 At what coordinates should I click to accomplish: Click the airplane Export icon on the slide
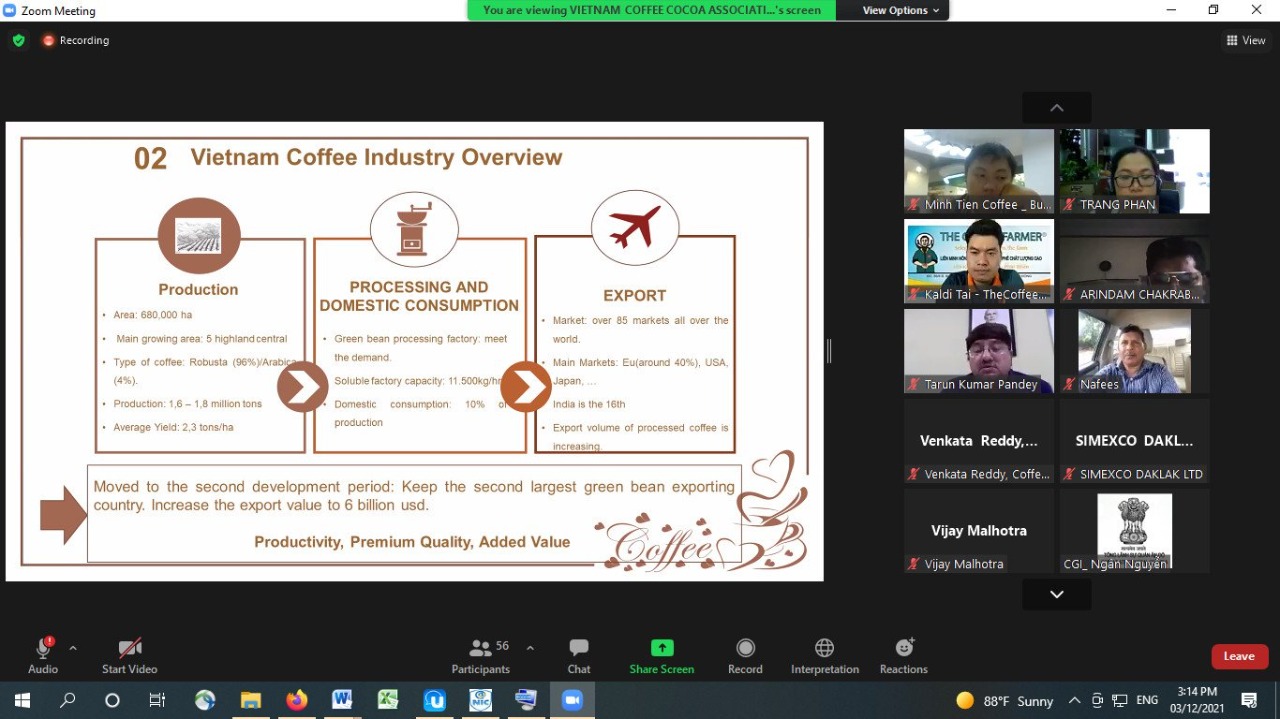[635, 228]
